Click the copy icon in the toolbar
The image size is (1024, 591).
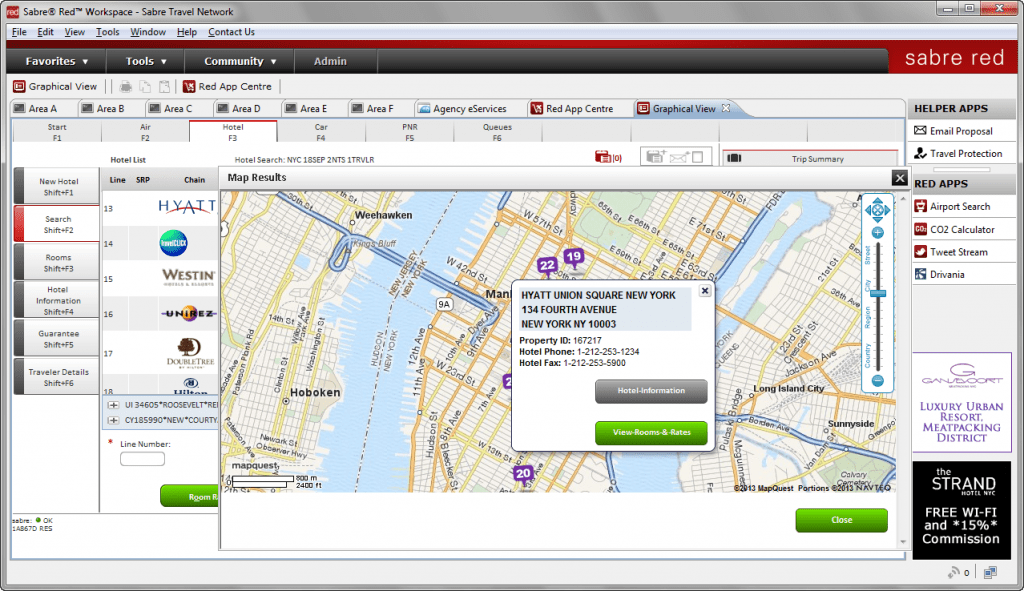coord(145,86)
